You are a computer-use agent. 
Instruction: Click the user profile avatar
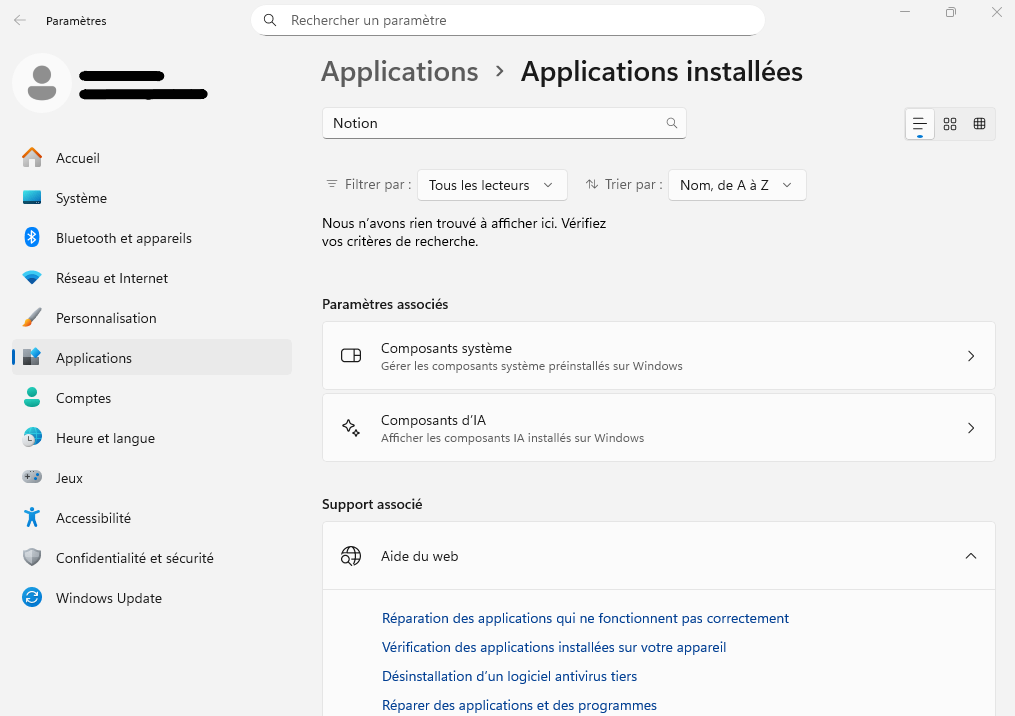pos(42,83)
